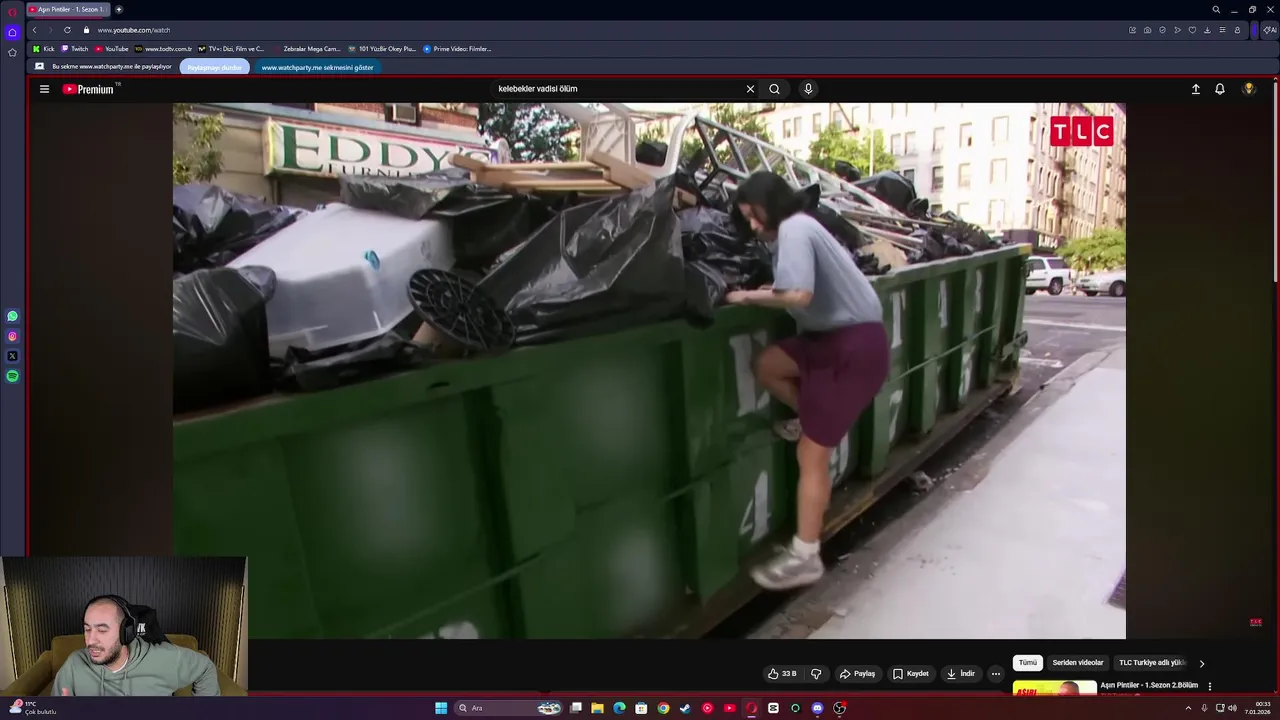
Task: Clear the YouTube search text with the X
Action: pyautogui.click(x=750, y=89)
